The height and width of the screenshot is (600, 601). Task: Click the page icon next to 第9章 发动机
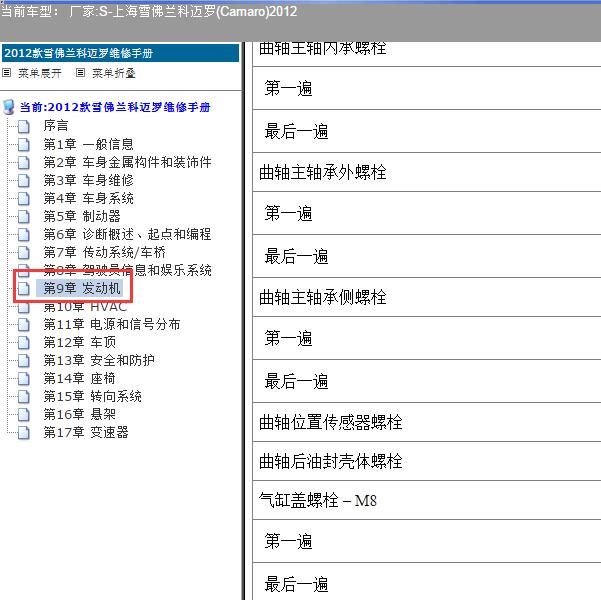24,289
